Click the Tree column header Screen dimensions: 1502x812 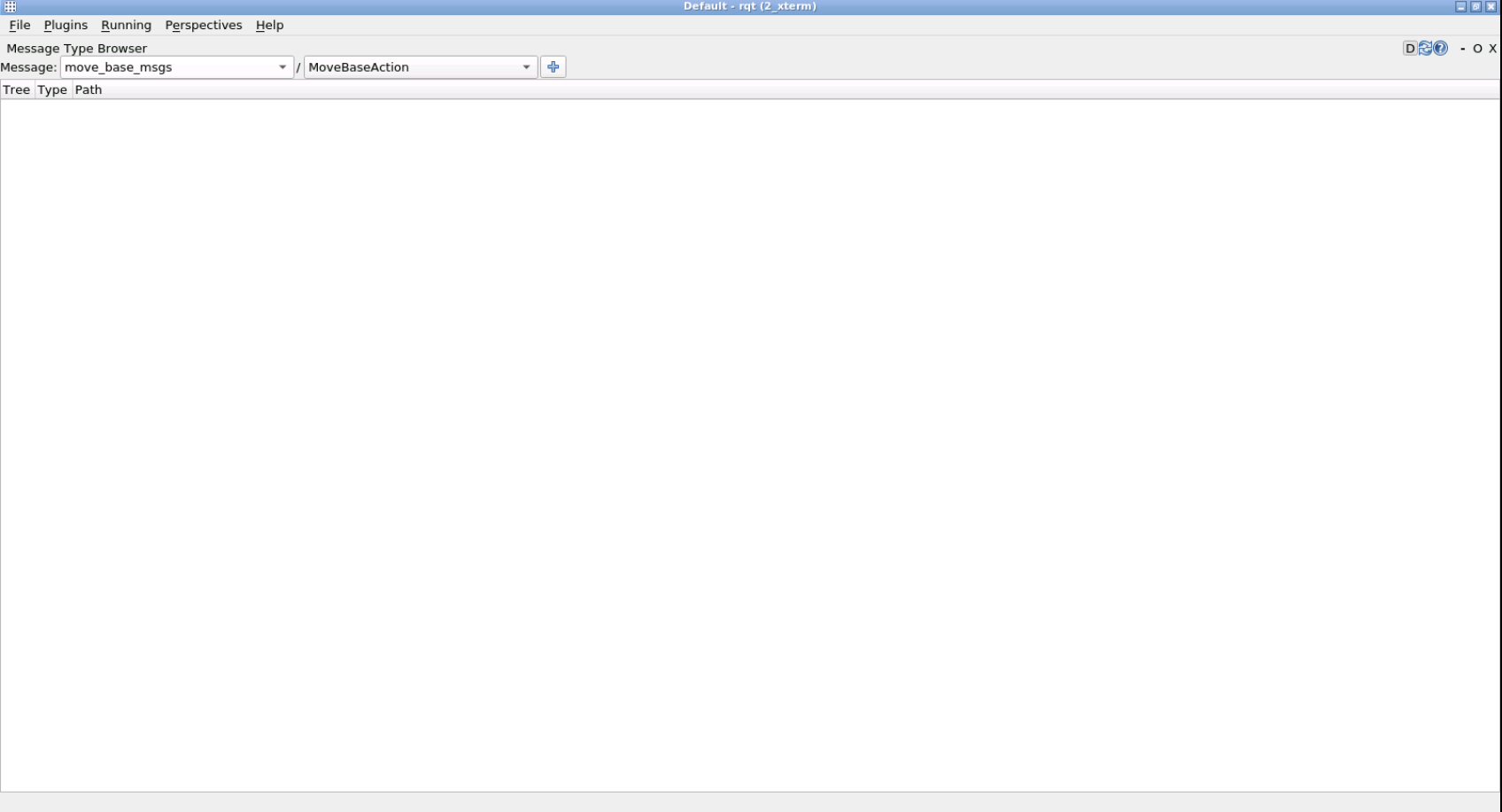[17, 89]
